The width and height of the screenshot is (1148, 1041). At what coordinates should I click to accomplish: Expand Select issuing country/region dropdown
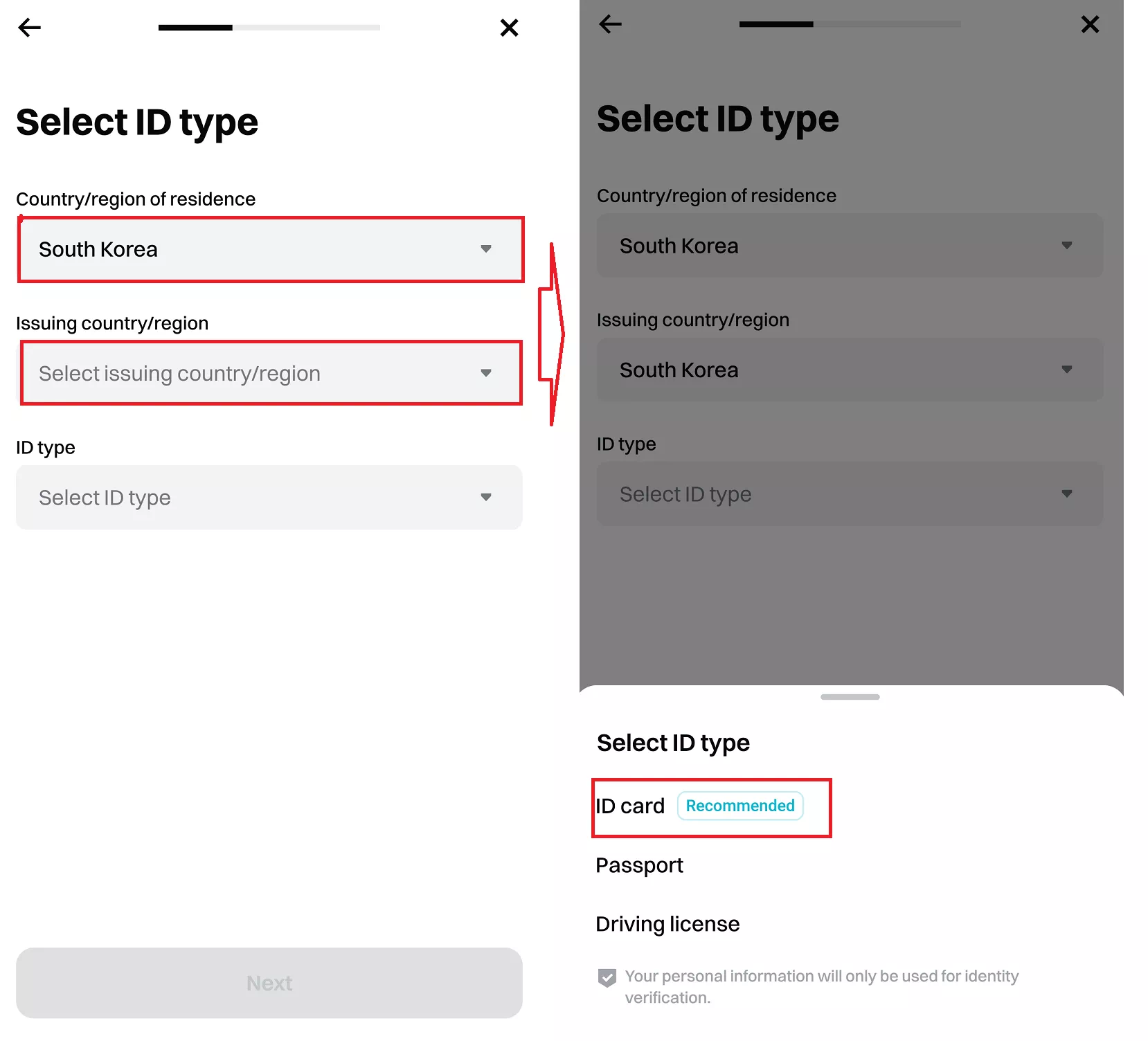[270, 373]
